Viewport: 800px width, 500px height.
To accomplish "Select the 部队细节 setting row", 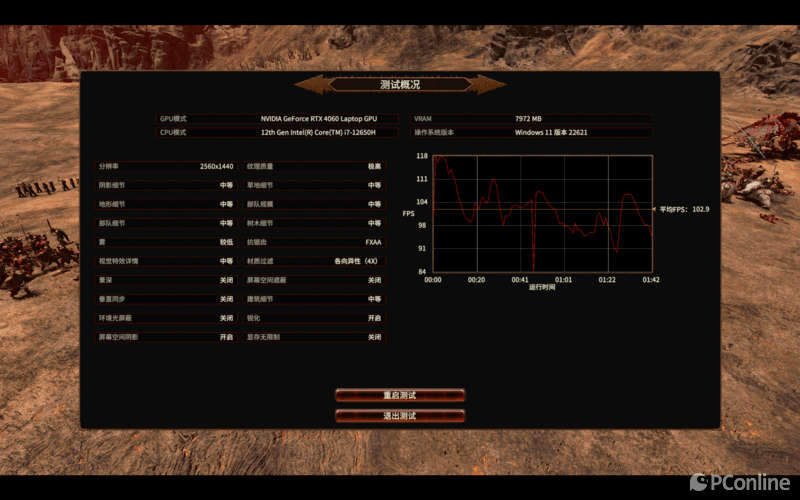I will 166,223.
